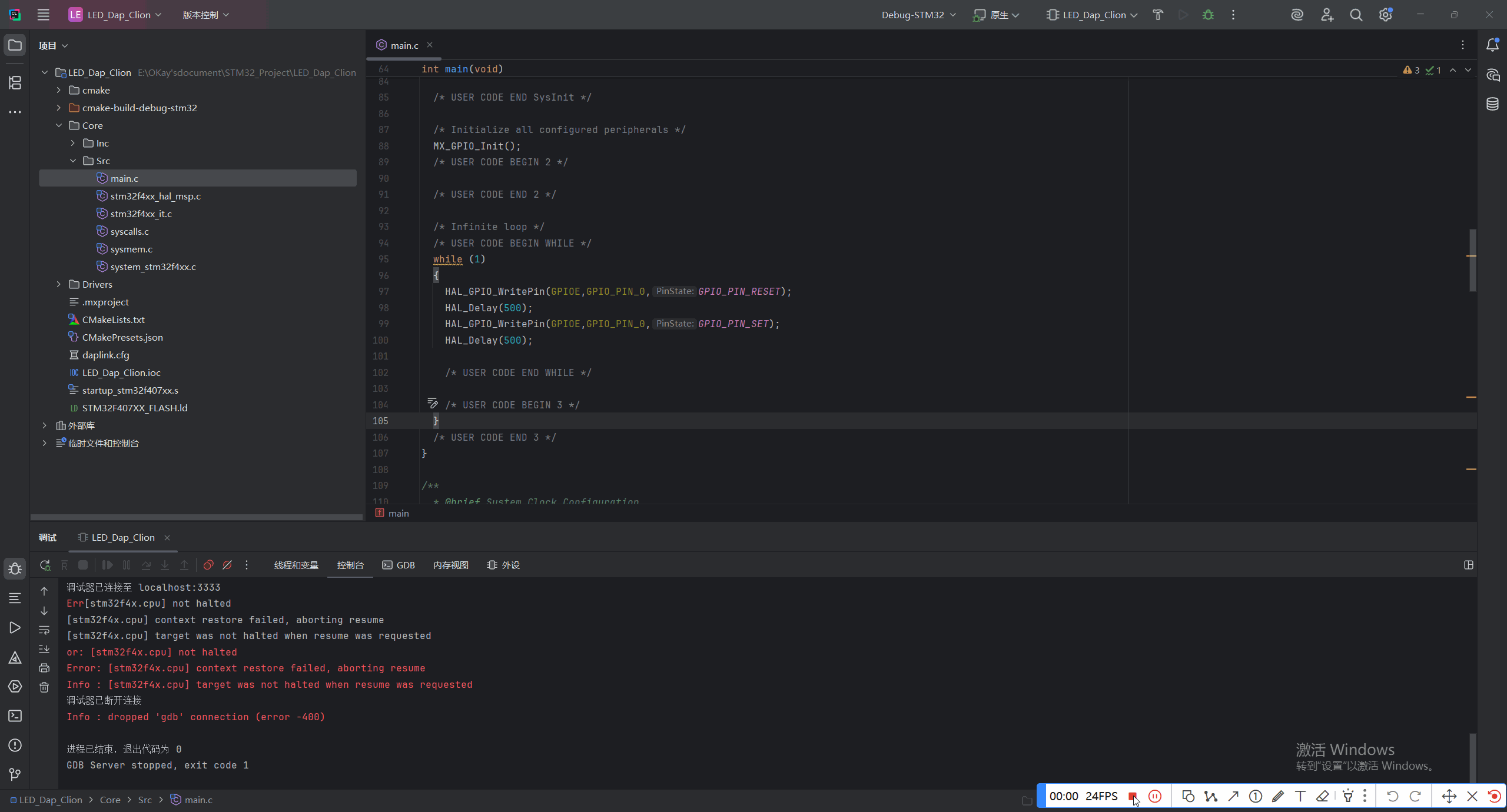Open Terminal tool window
1507x812 pixels.
[x=15, y=716]
